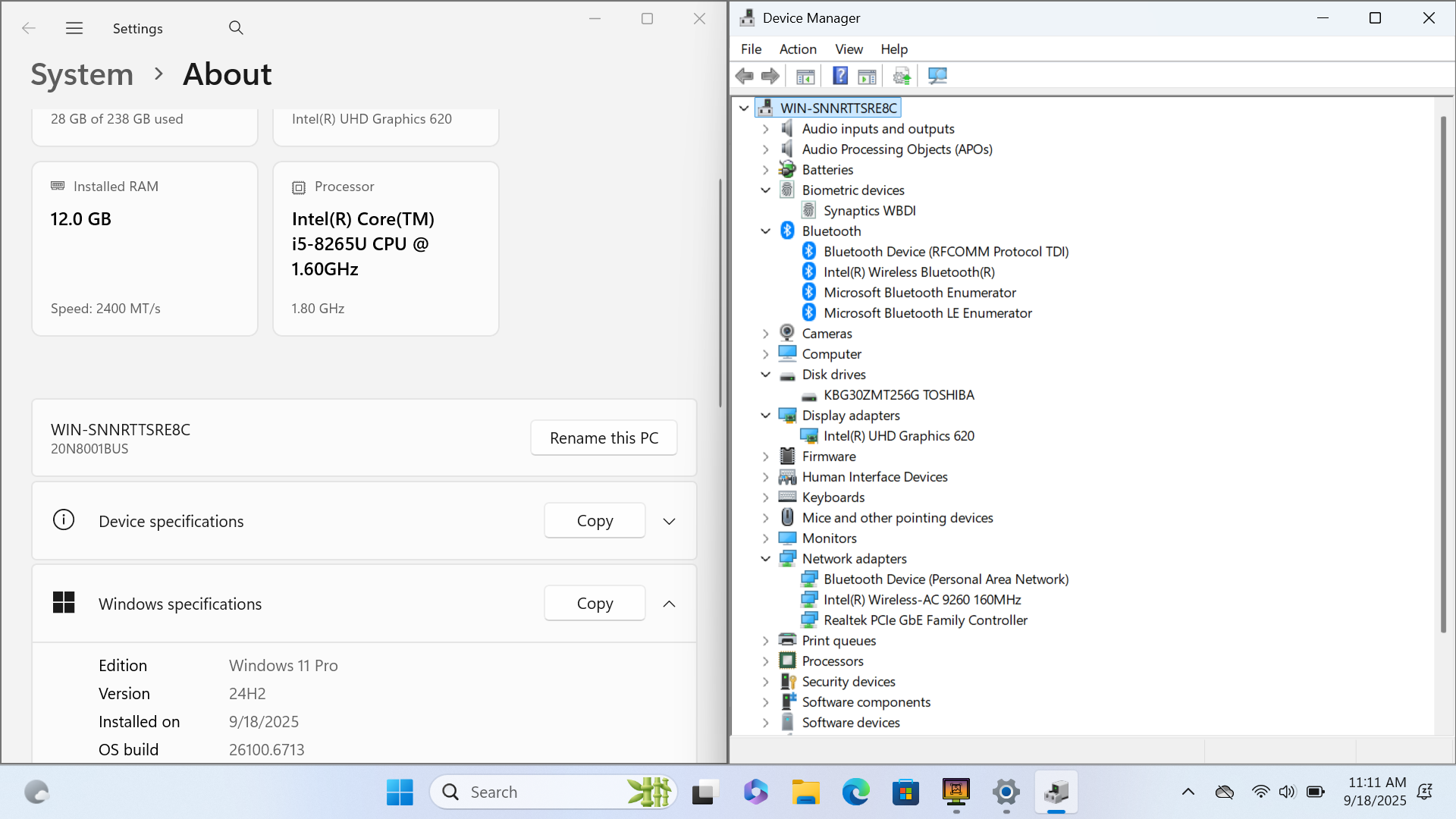Select the Intel(R) UHD Graphics 620 device
The height and width of the screenshot is (819, 1456).
tap(899, 436)
